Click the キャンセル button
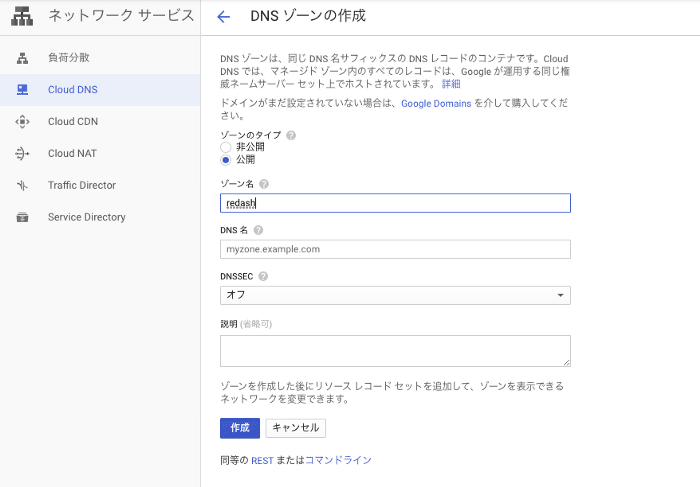 coord(295,428)
